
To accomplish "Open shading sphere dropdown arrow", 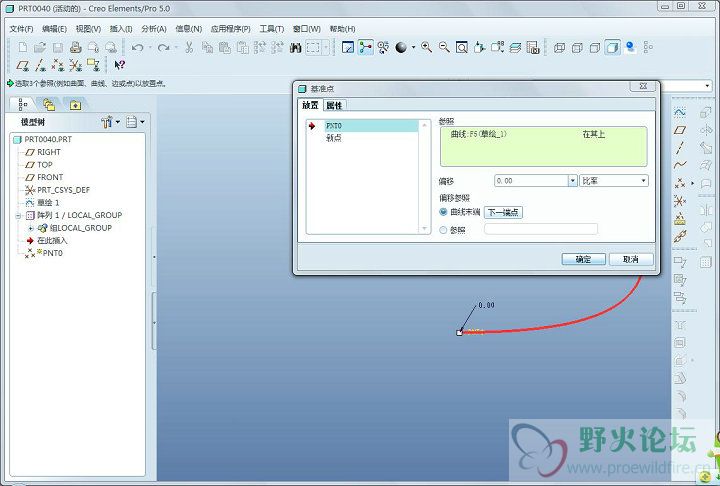I will pyautogui.click(x=413, y=47).
